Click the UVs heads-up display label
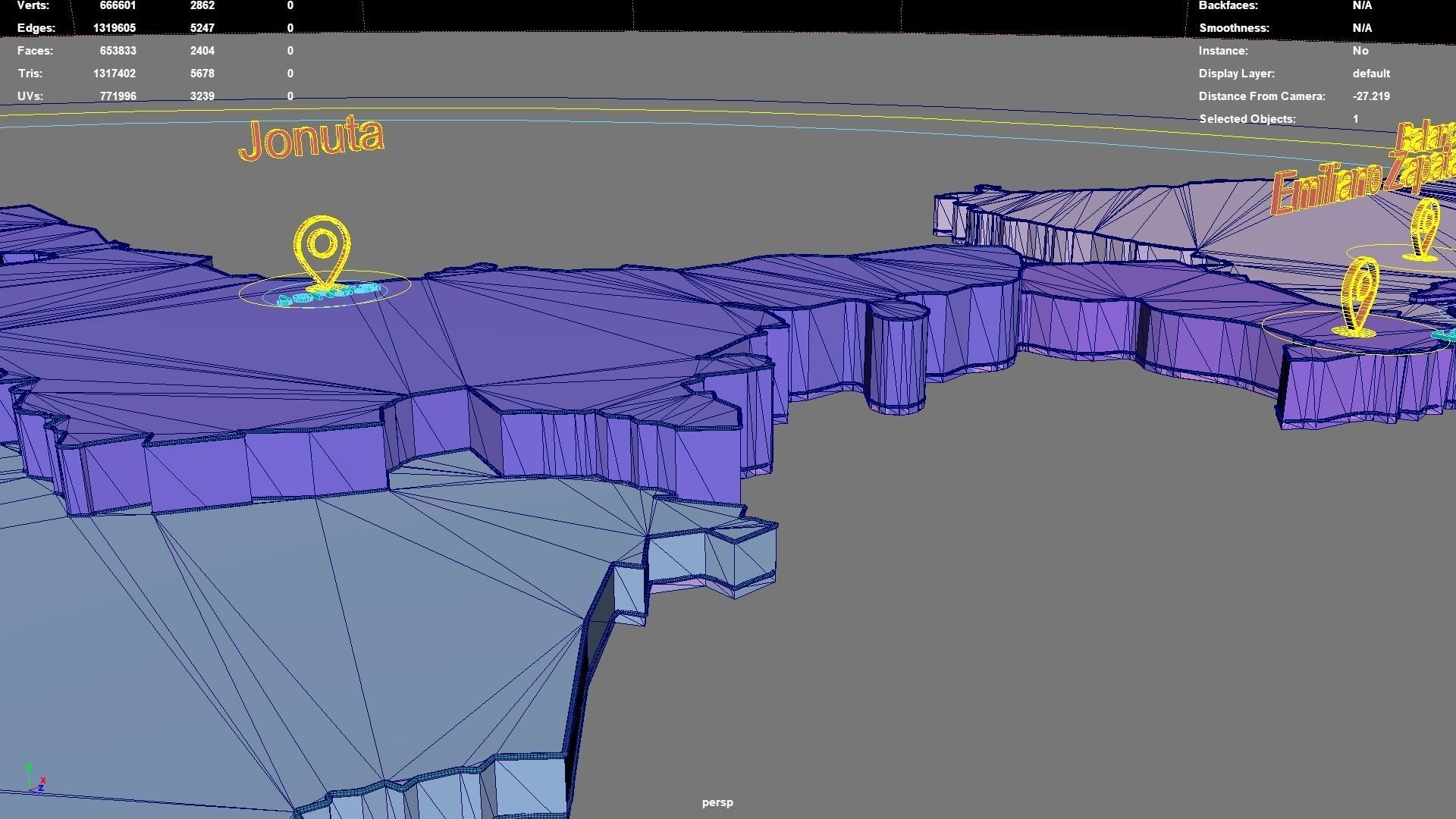Image resolution: width=1456 pixels, height=819 pixels. pyautogui.click(x=30, y=96)
